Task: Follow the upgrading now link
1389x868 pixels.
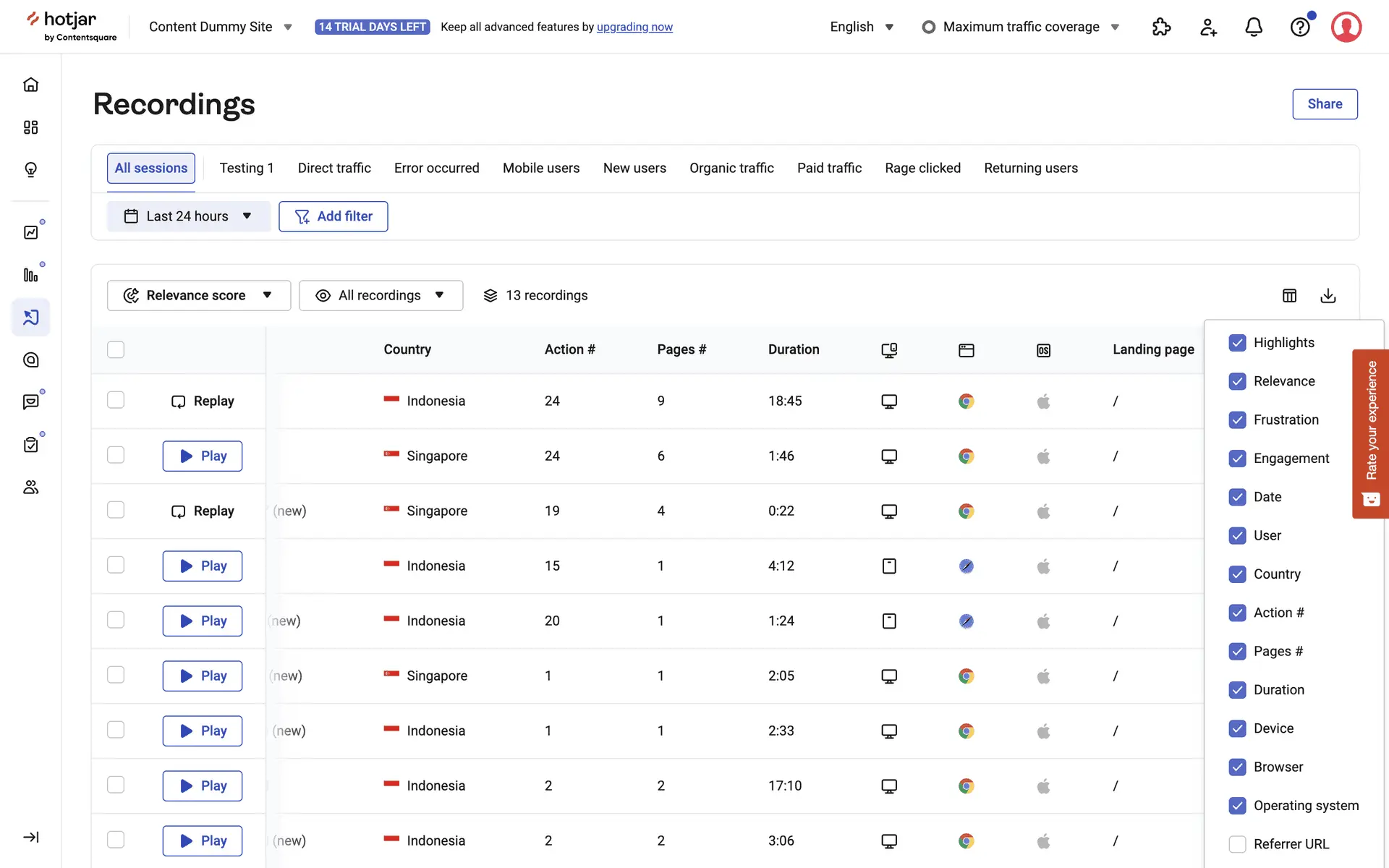Action: point(634,27)
